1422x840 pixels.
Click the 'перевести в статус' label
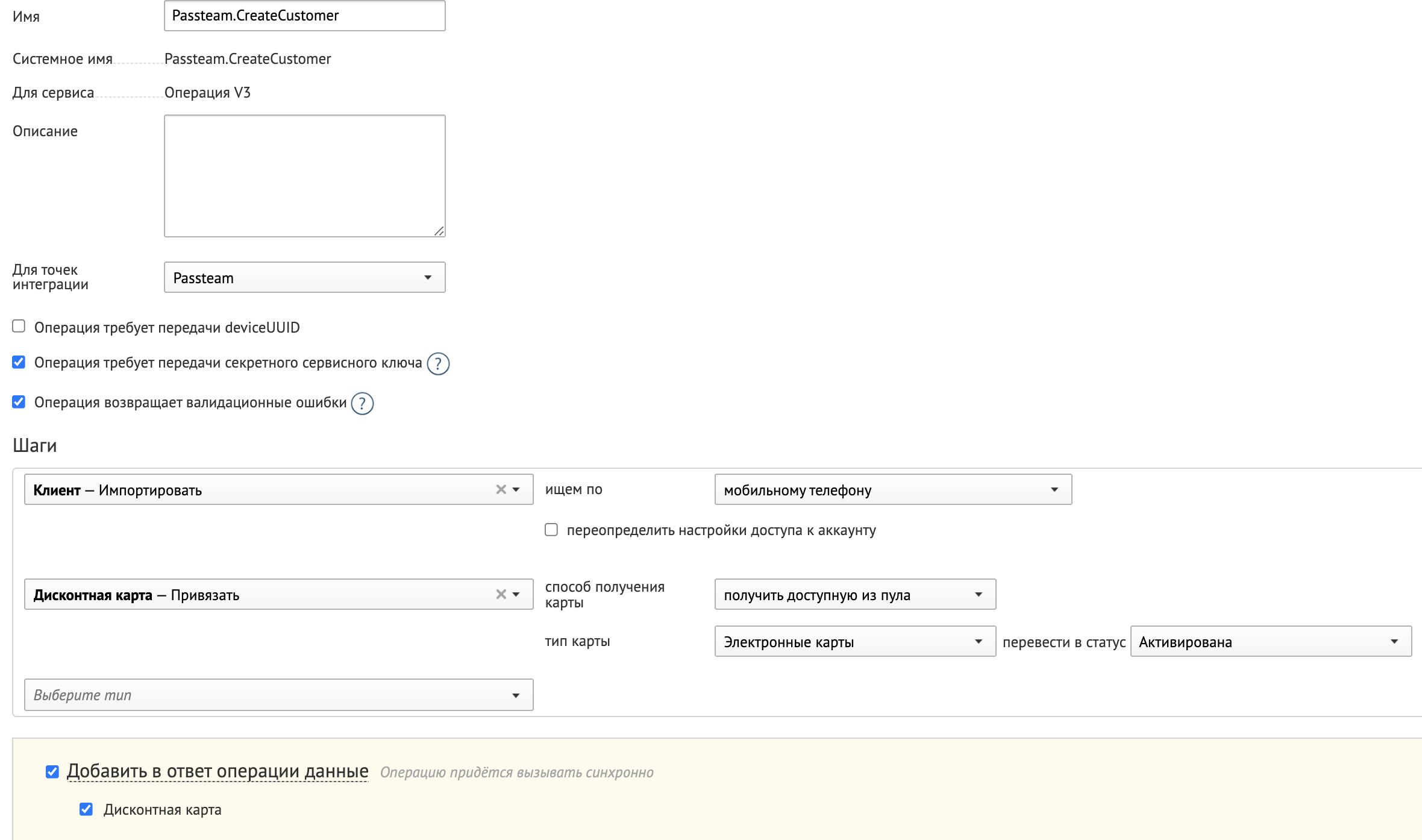(1064, 642)
